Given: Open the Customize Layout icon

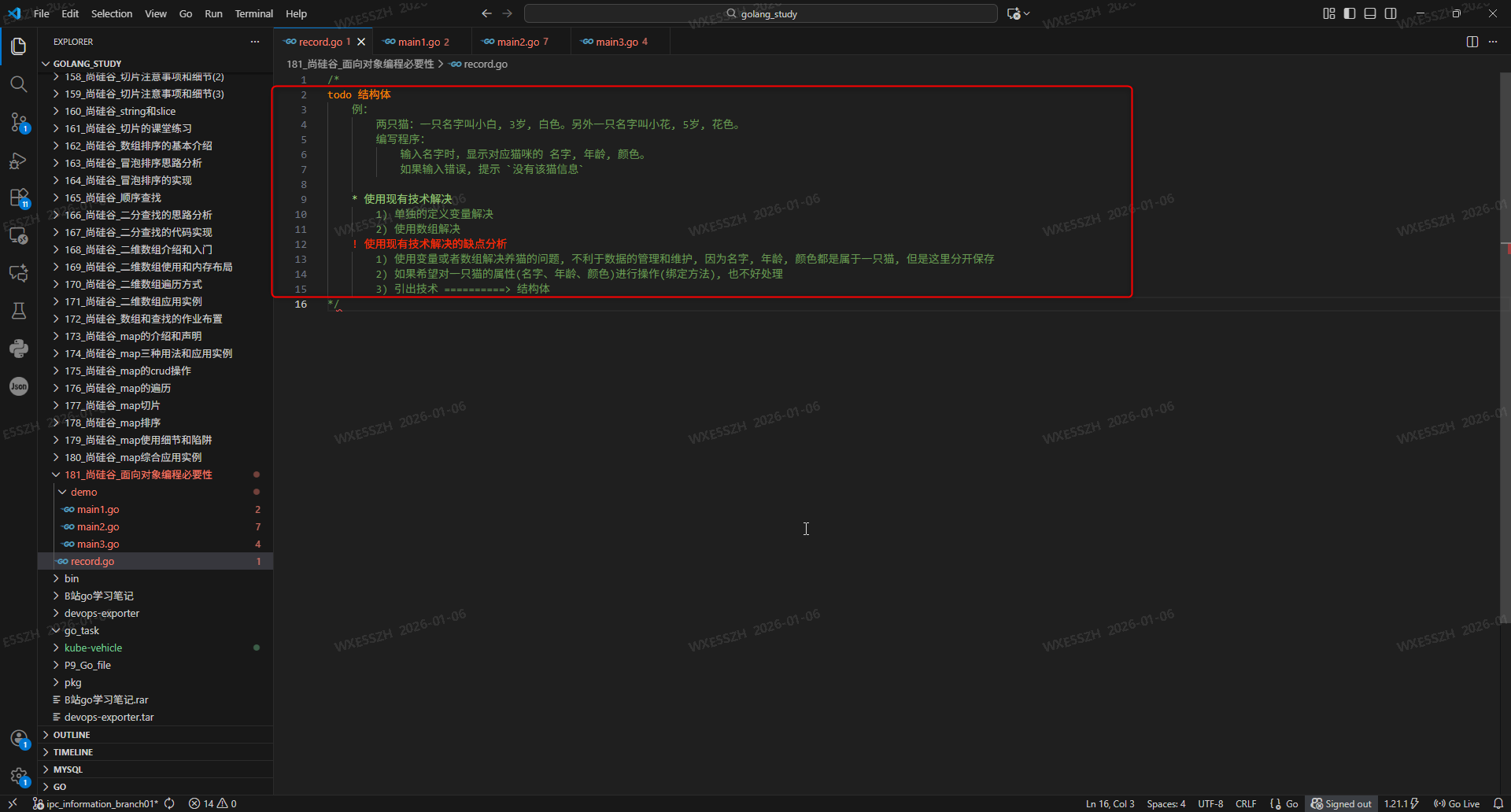Looking at the screenshot, I should tap(1329, 13).
